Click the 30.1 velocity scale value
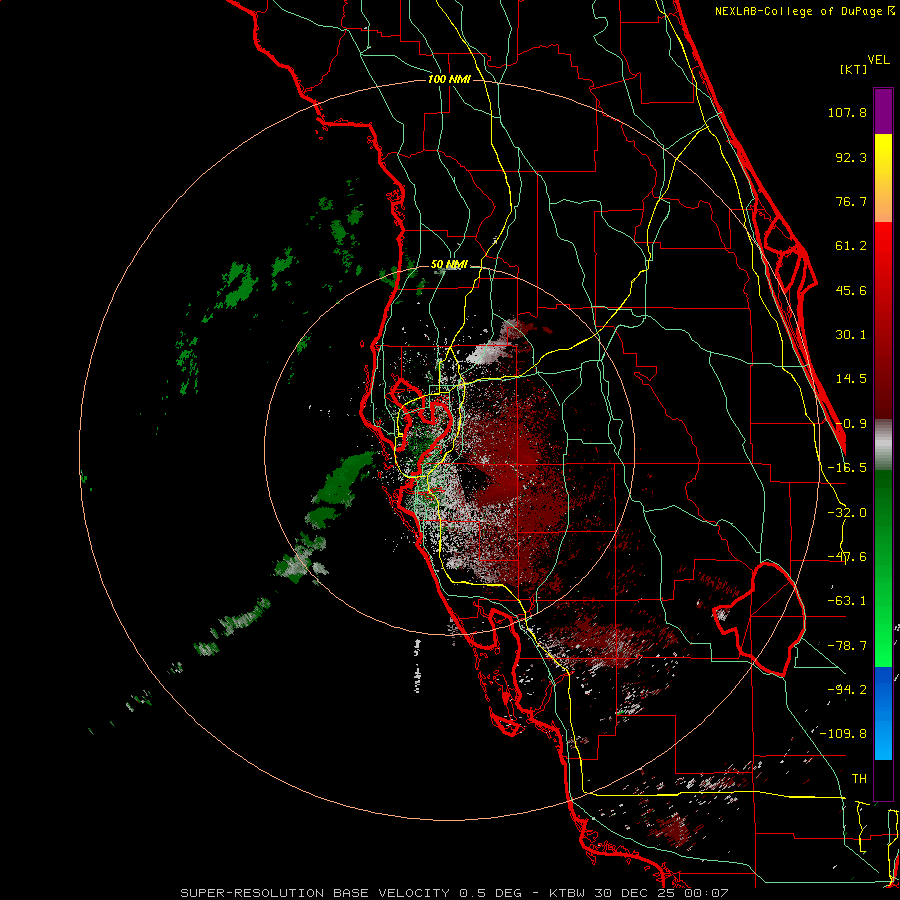This screenshot has width=900, height=900. [851, 335]
